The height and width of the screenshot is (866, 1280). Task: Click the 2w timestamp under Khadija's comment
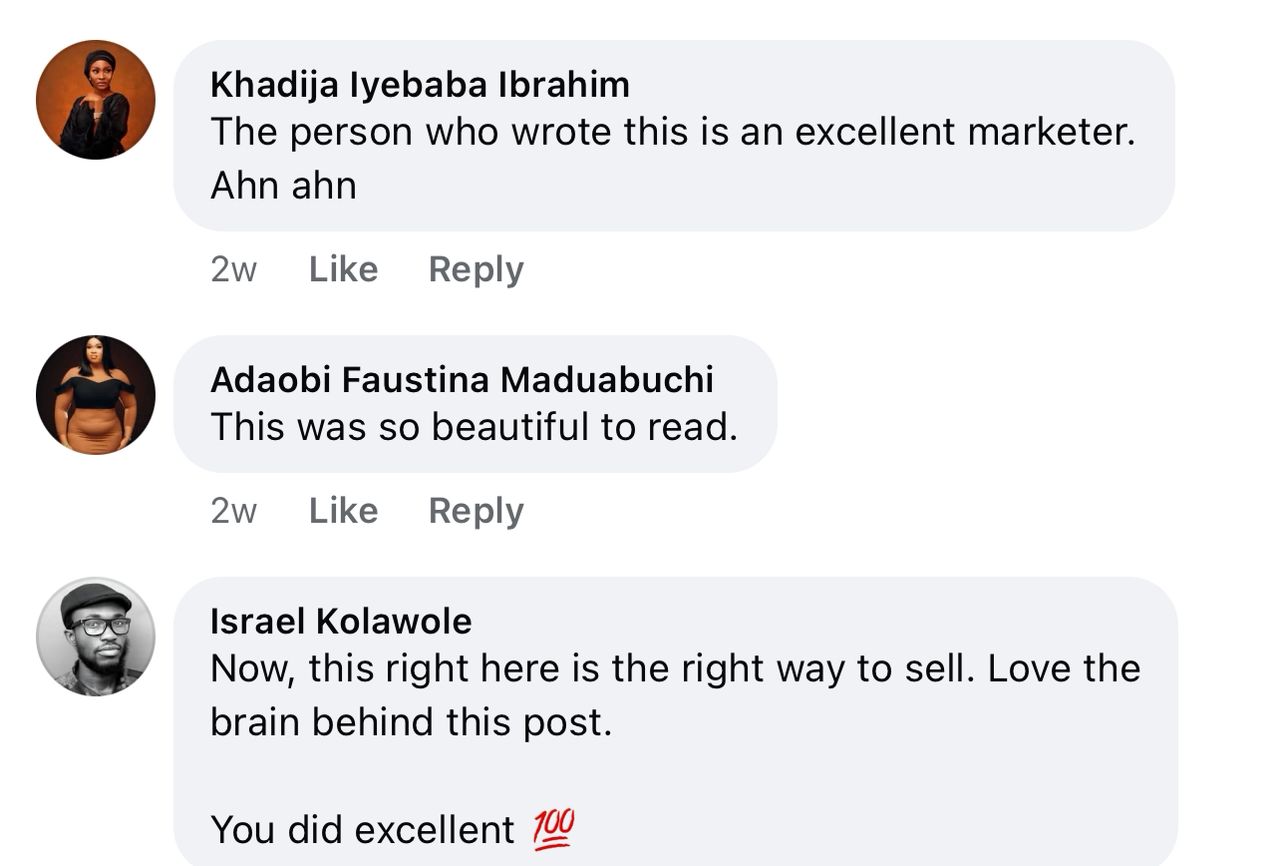point(234,270)
